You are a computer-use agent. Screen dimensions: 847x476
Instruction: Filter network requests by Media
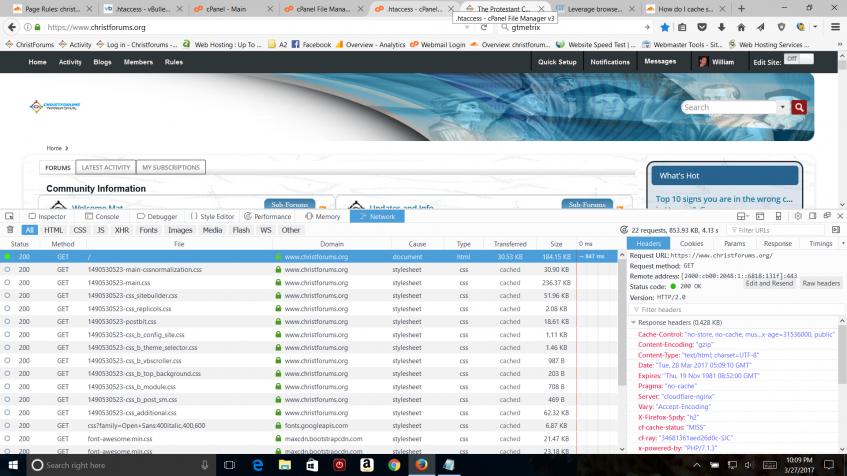(212, 230)
